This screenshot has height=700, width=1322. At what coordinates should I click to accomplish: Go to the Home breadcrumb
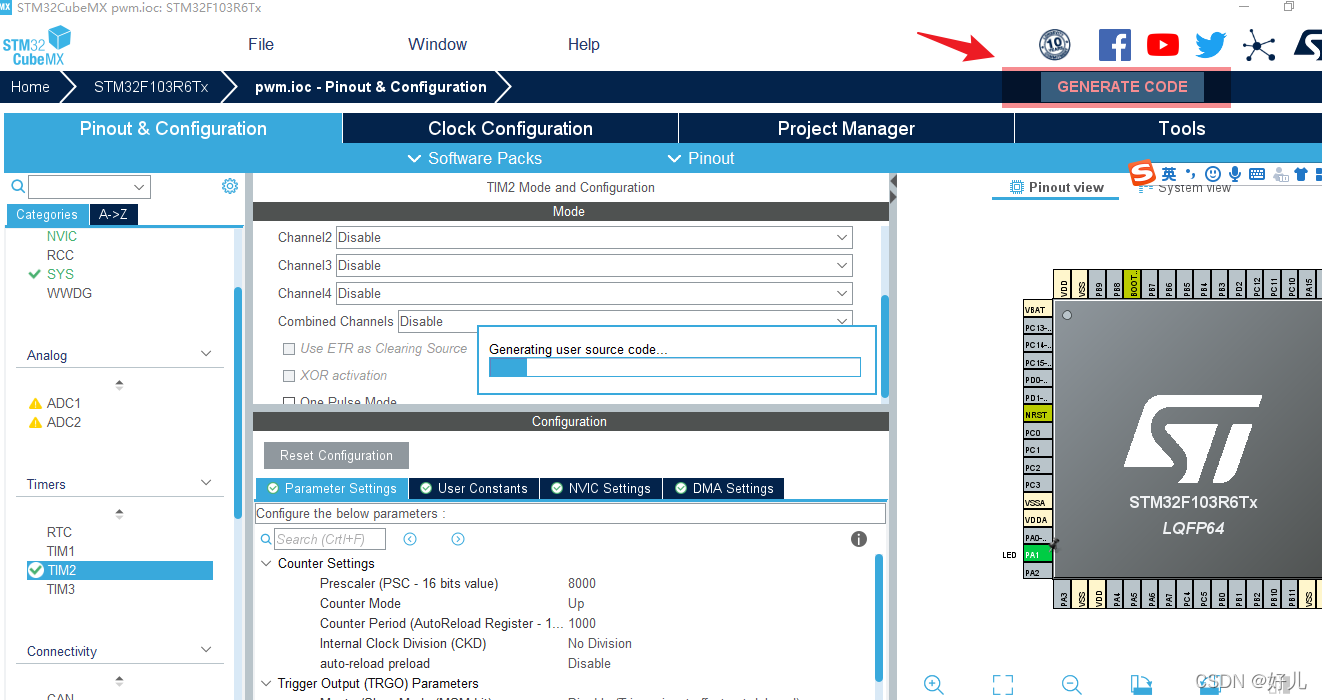pyautogui.click(x=30, y=87)
